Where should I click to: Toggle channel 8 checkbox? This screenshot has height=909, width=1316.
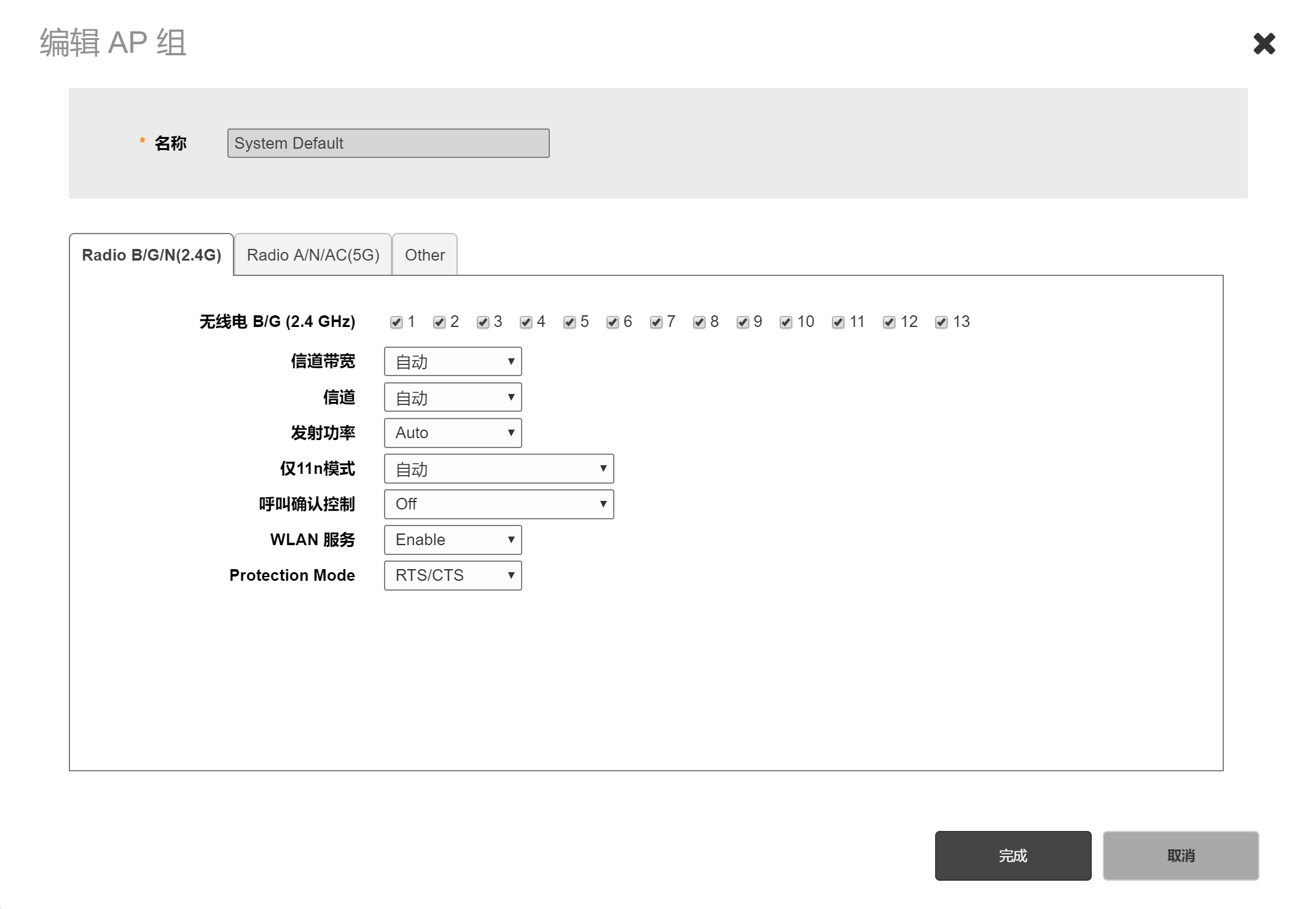click(699, 323)
